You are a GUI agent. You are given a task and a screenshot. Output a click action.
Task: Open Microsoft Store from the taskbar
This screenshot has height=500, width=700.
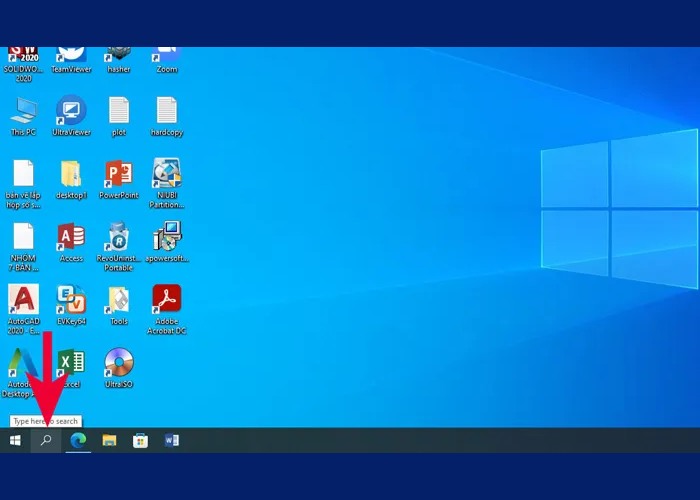click(x=140, y=440)
